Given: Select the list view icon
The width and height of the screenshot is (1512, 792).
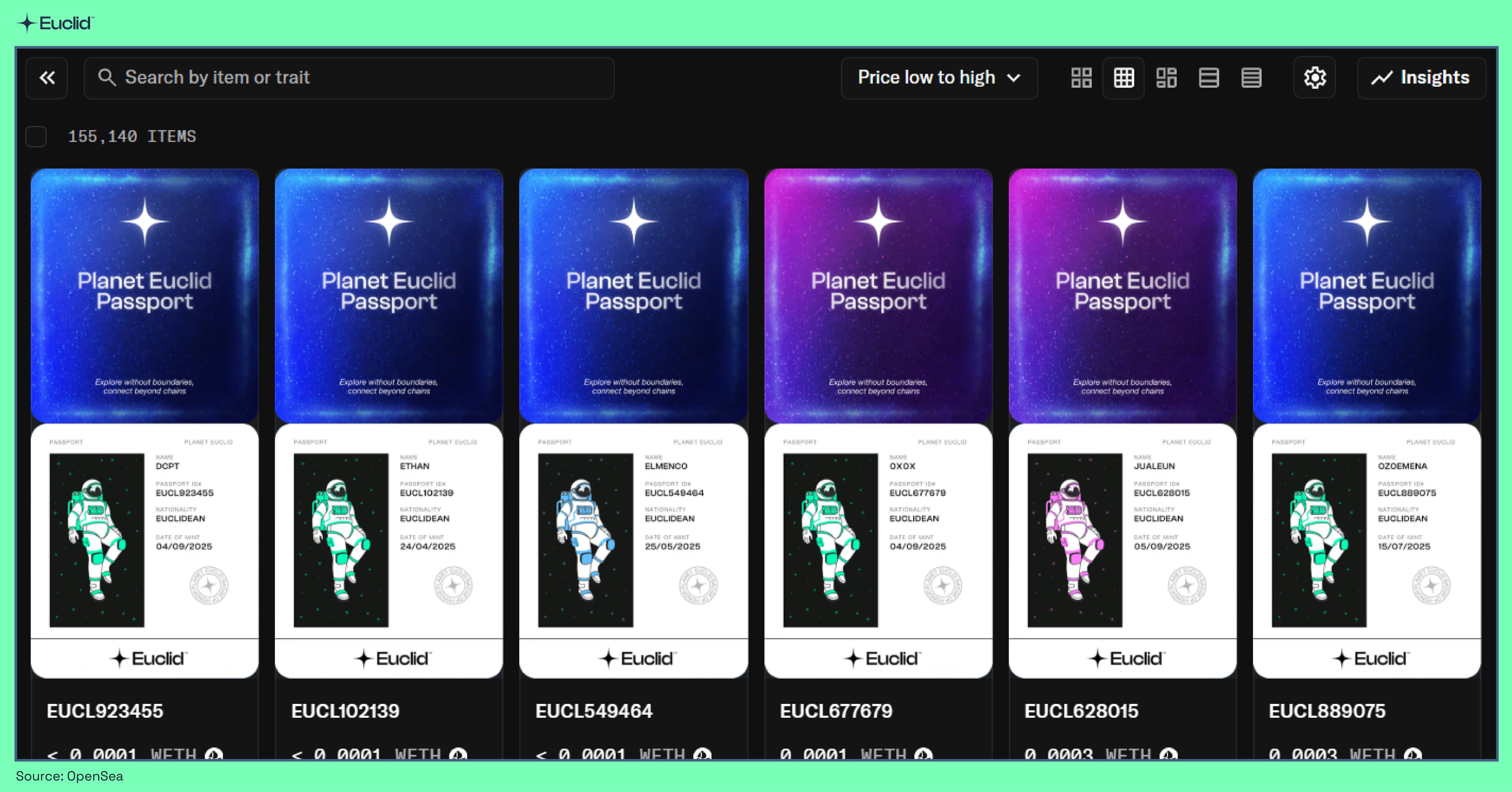Looking at the screenshot, I should coord(1208,78).
